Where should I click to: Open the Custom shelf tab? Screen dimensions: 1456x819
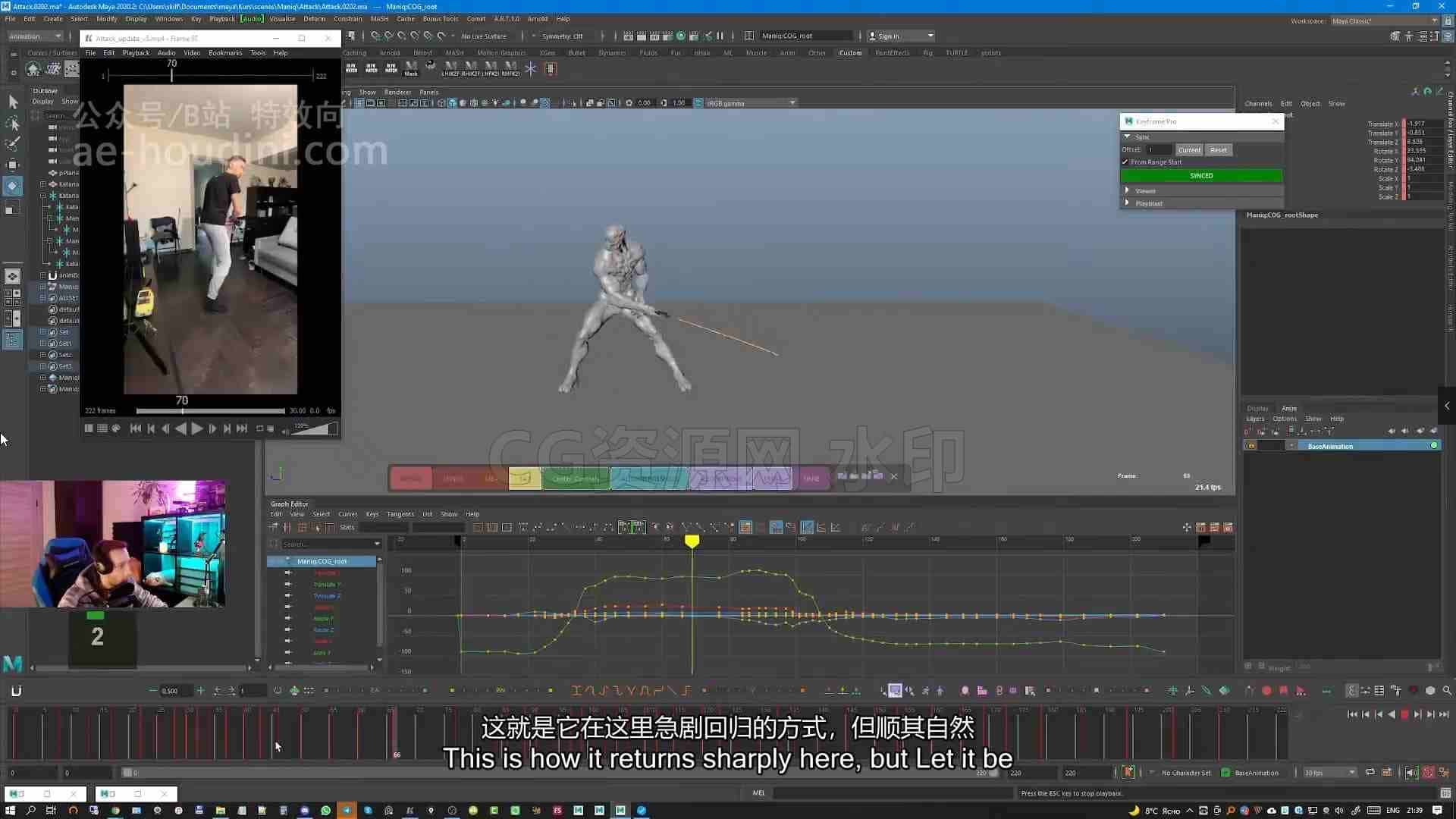pos(850,52)
